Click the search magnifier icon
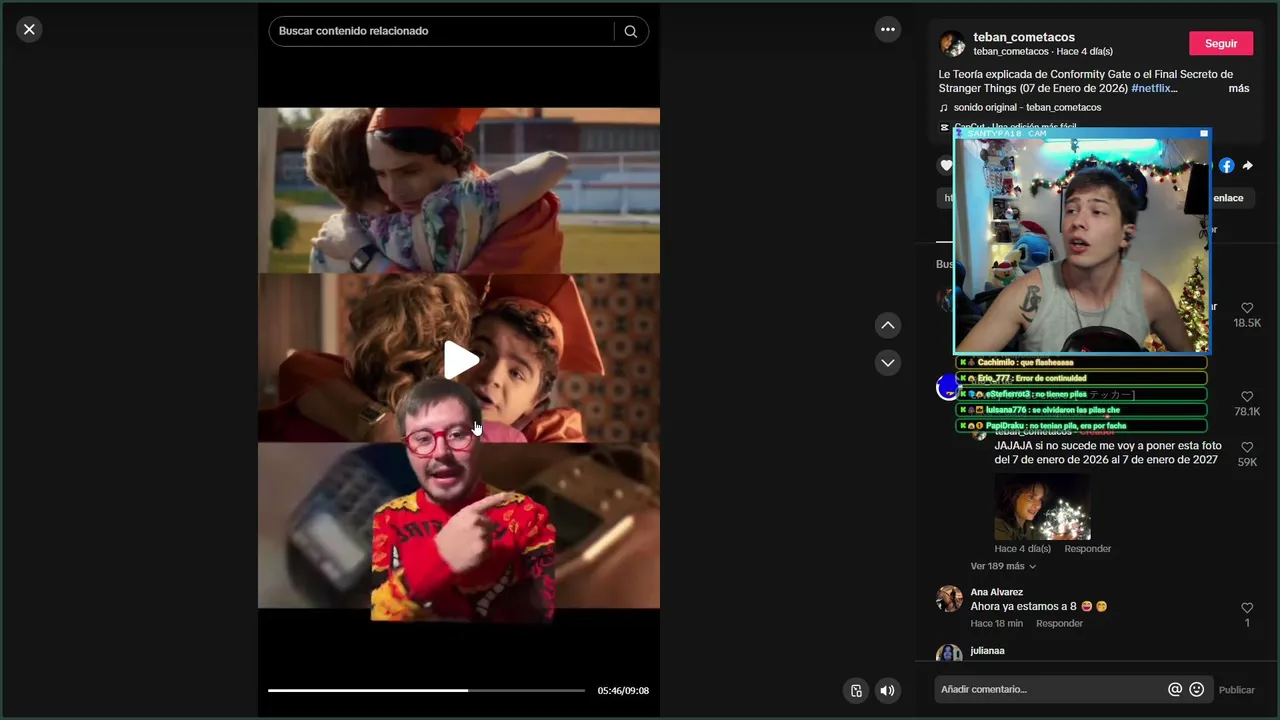 (631, 31)
